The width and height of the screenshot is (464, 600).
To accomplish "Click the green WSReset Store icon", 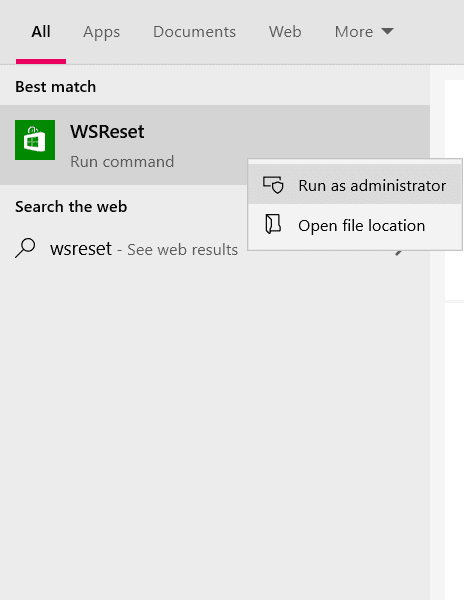I will (x=35, y=140).
